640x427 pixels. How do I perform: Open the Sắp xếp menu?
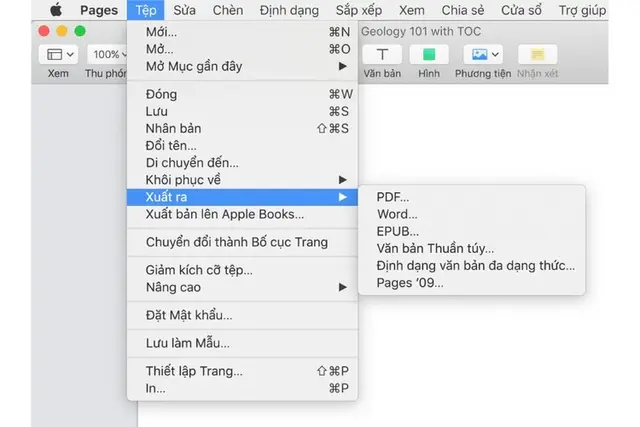point(359,10)
